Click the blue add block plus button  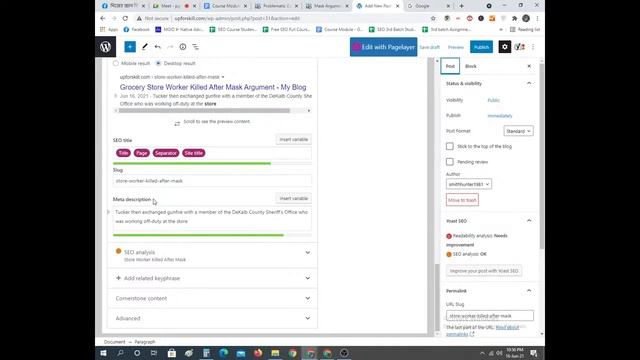click(x=130, y=47)
